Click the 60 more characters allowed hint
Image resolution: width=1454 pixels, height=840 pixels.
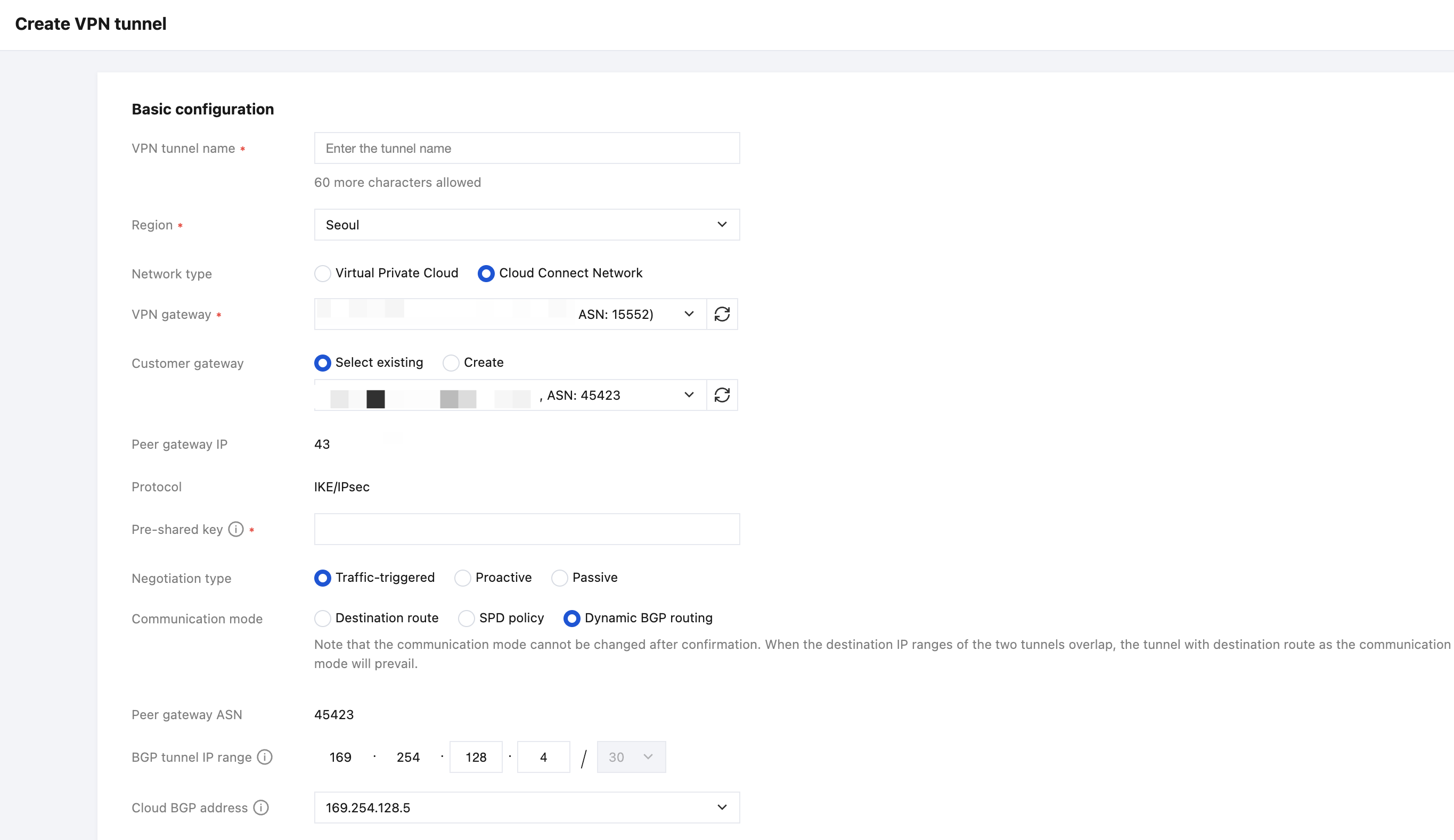click(x=397, y=182)
